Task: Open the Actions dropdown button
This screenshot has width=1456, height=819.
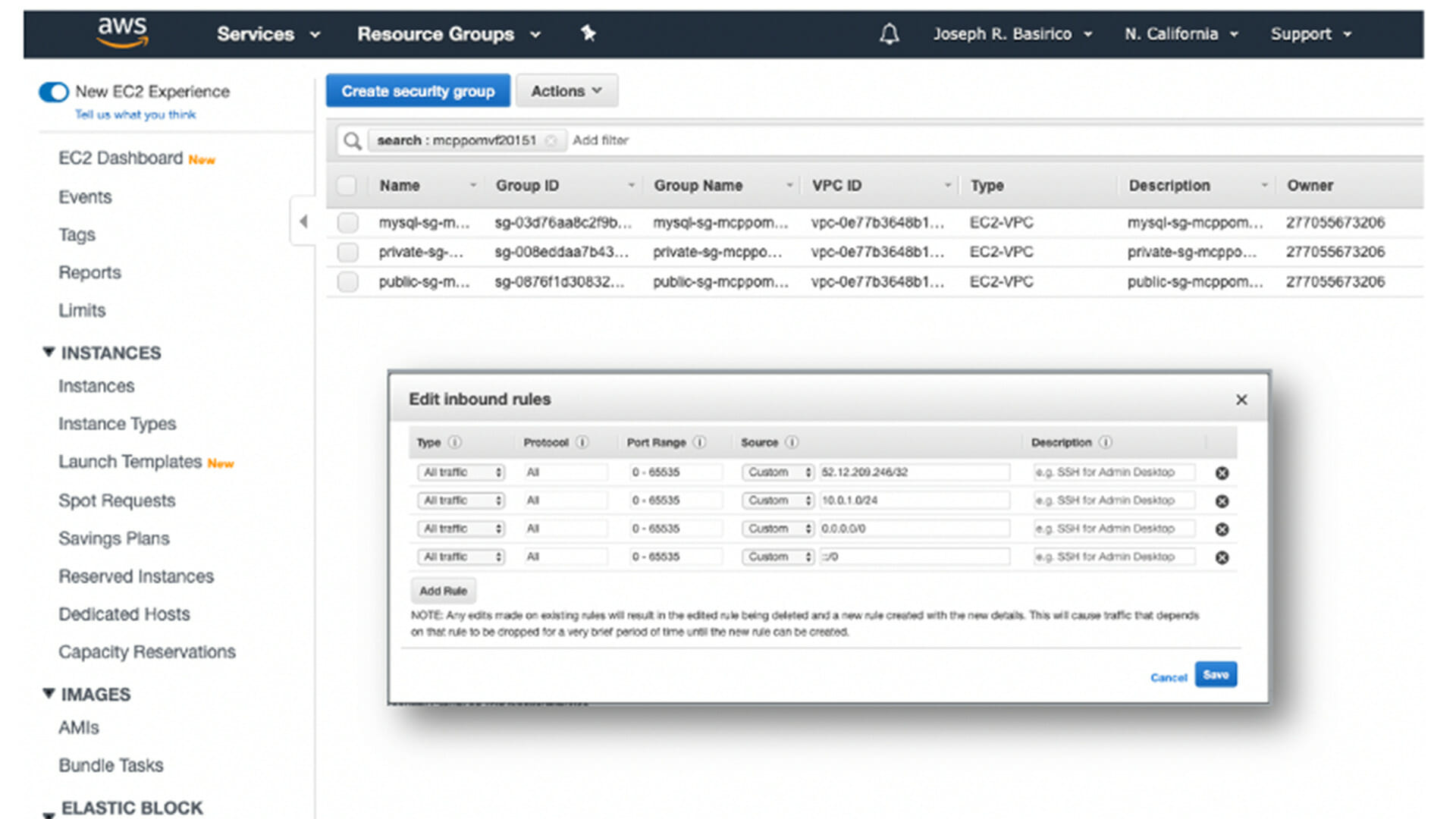Action: point(566,91)
